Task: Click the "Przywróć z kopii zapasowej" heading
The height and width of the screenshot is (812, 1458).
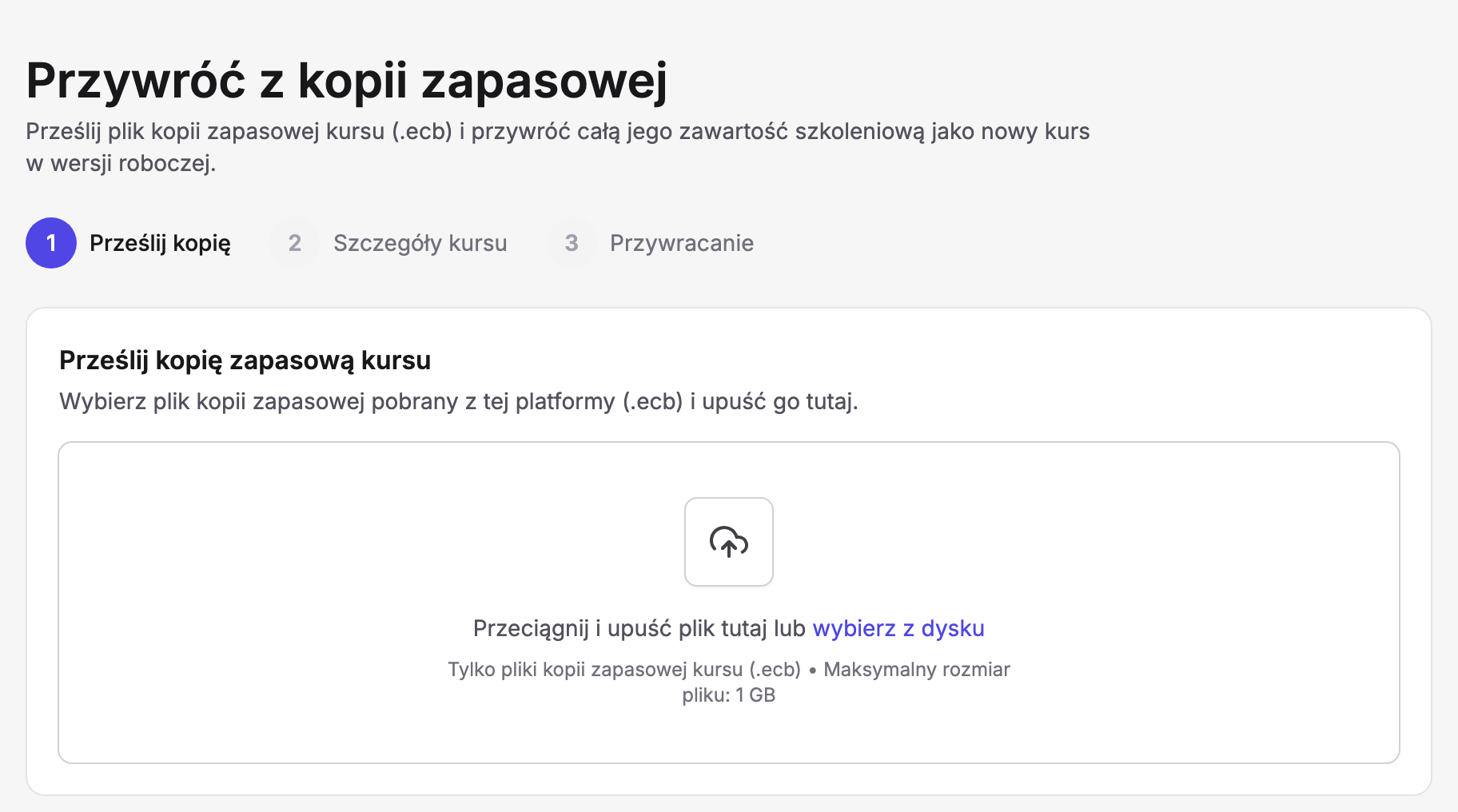Action: 347,82
